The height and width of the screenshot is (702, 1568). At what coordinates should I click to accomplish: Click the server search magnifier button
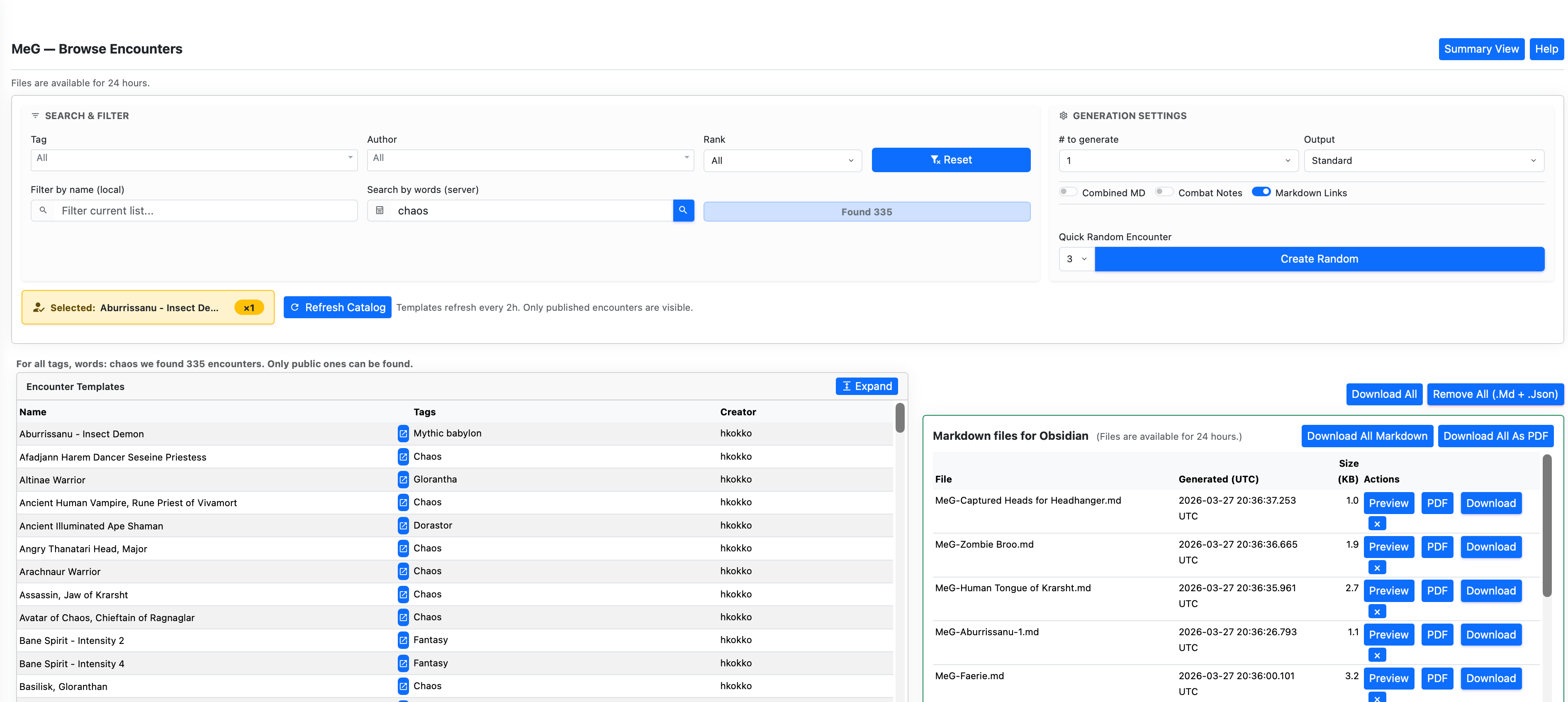click(683, 211)
